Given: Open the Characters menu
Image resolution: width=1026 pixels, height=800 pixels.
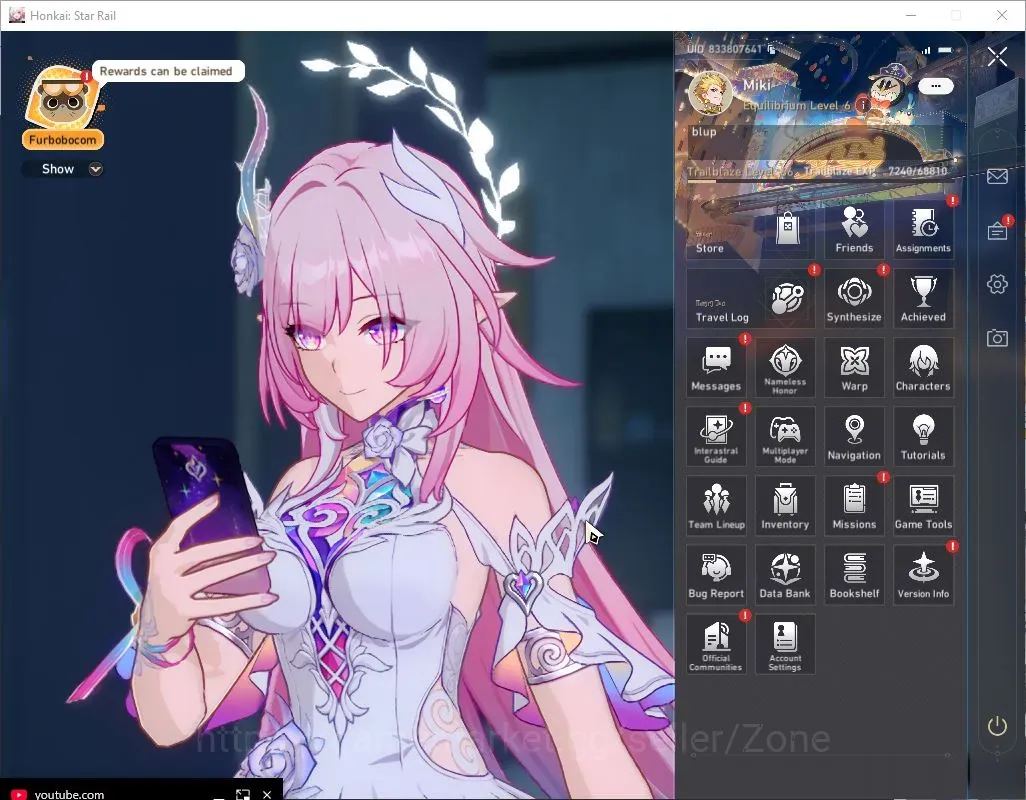Looking at the screenshot, I should pyautogui.click(x=923, y=368).
